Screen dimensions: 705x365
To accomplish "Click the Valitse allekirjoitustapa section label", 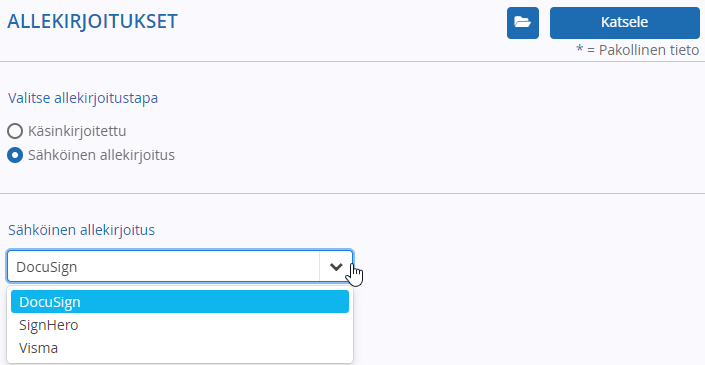I will 83,98.
